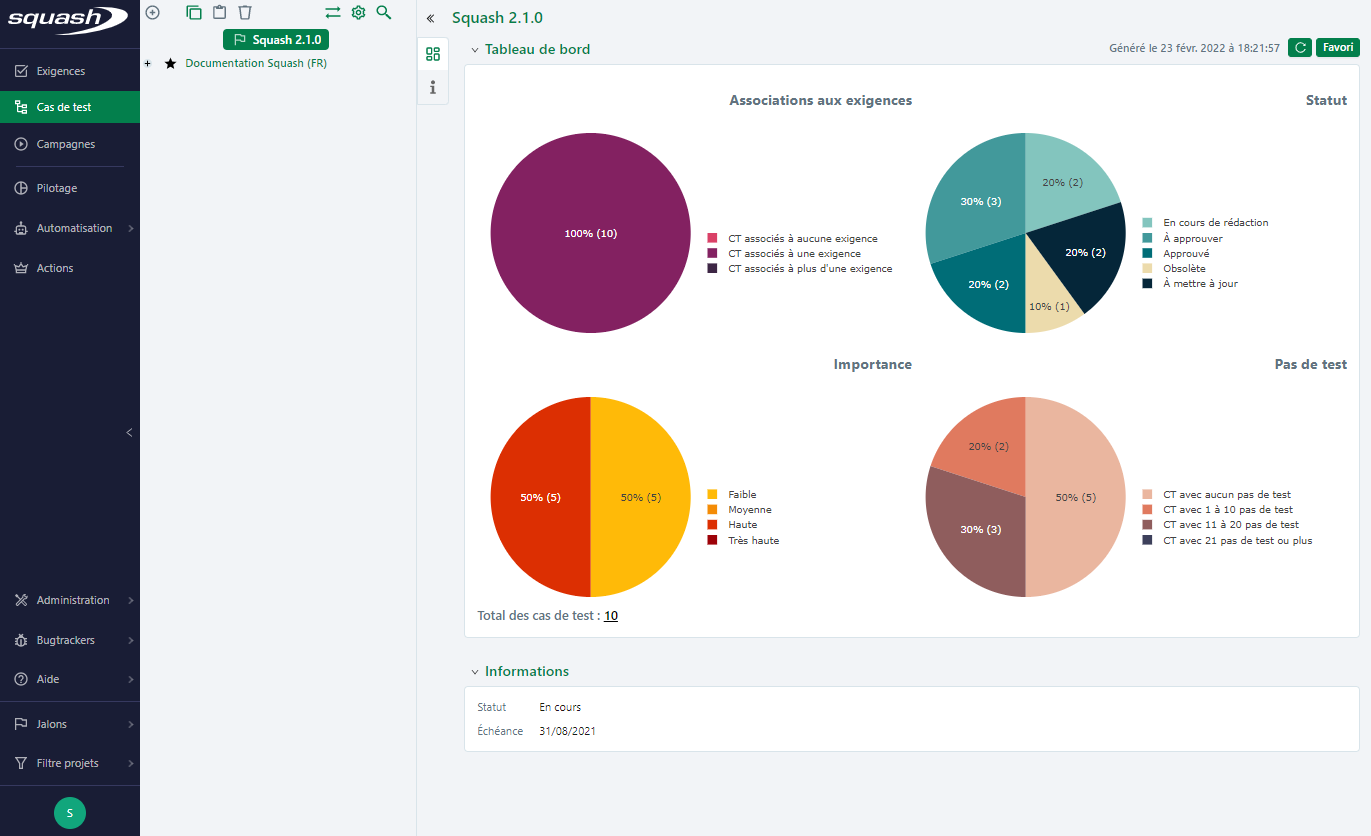
Task: Click the total test cases link 10
Action: (x=611, y=616)
